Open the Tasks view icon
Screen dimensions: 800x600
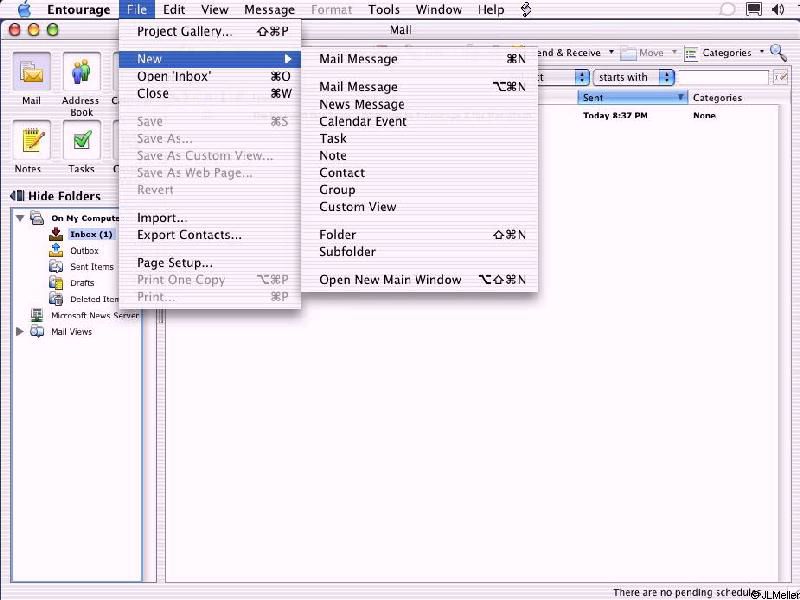pyautogui.click(x=81, y=140)
